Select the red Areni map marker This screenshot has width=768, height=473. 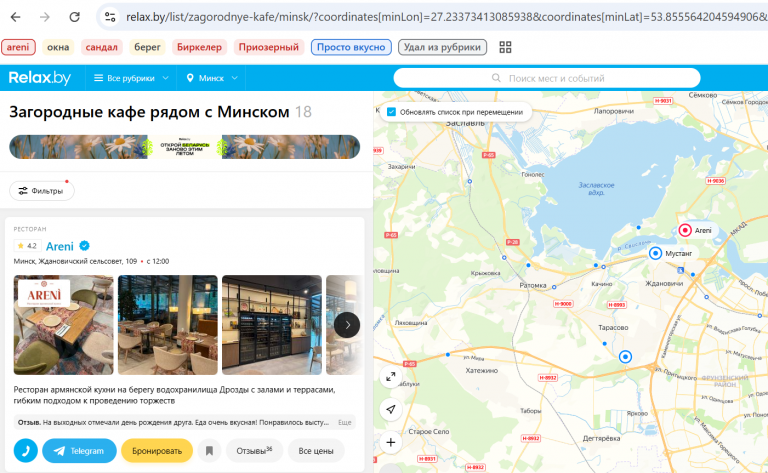click(685, 230)
